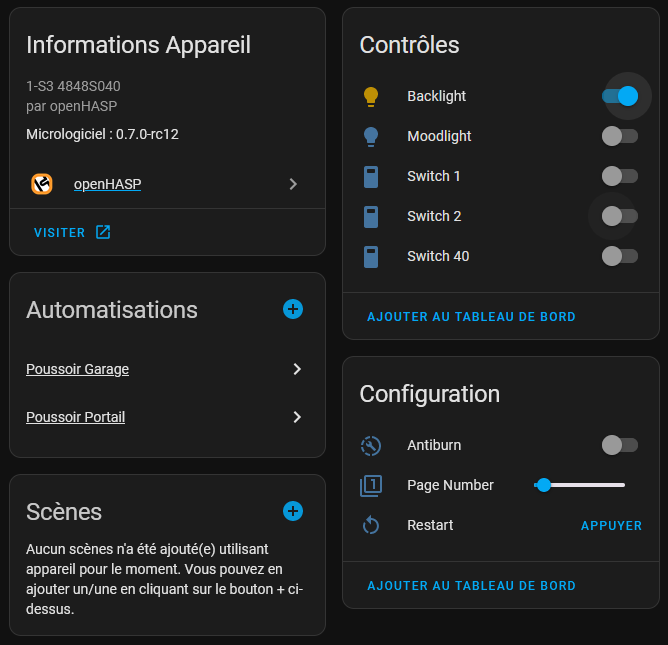Viewport: 668px width, 645px height.
Task: Click the openHASP logo icon
Action: pyautogui.click(x=42, y=184)
